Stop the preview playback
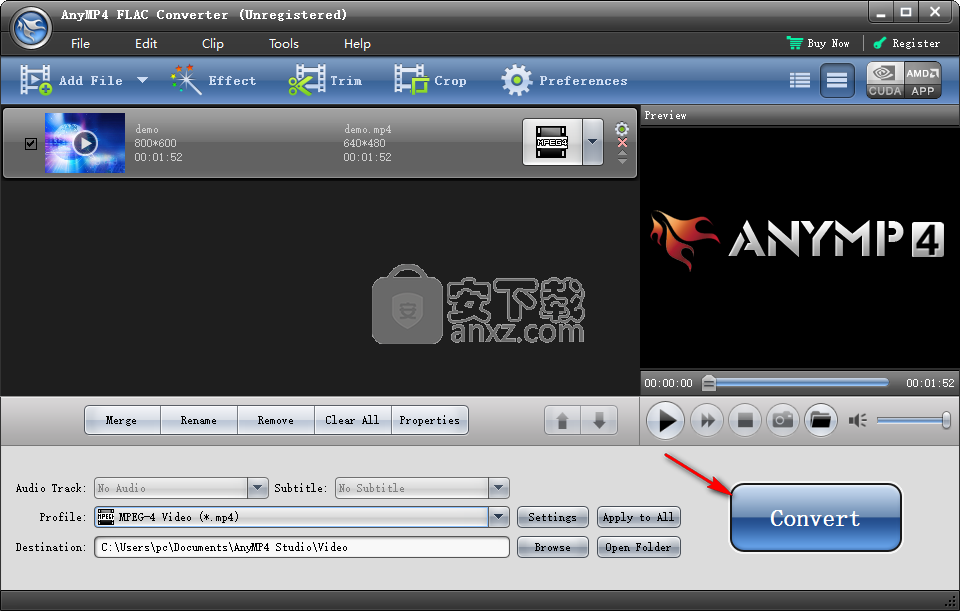Screen dimensions: 960x611 click(x=745, y=421)
